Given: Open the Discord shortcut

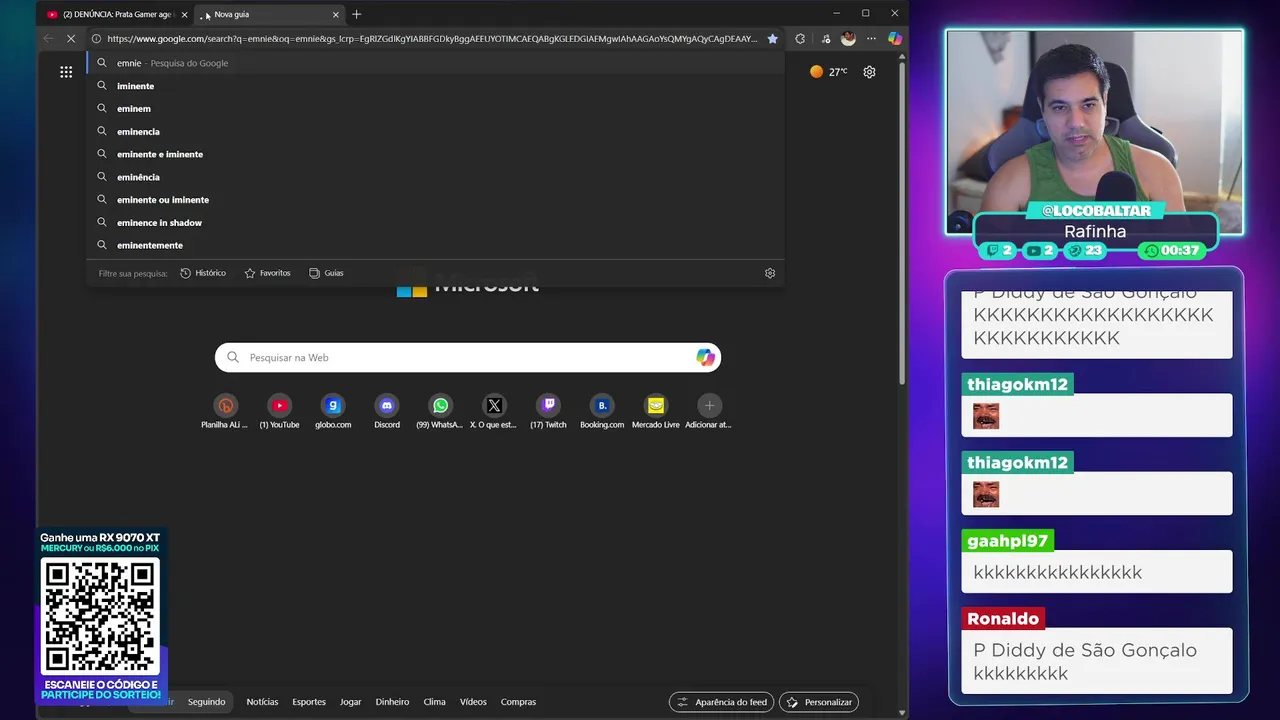Looking at the screenshot, I should point(387,411).
